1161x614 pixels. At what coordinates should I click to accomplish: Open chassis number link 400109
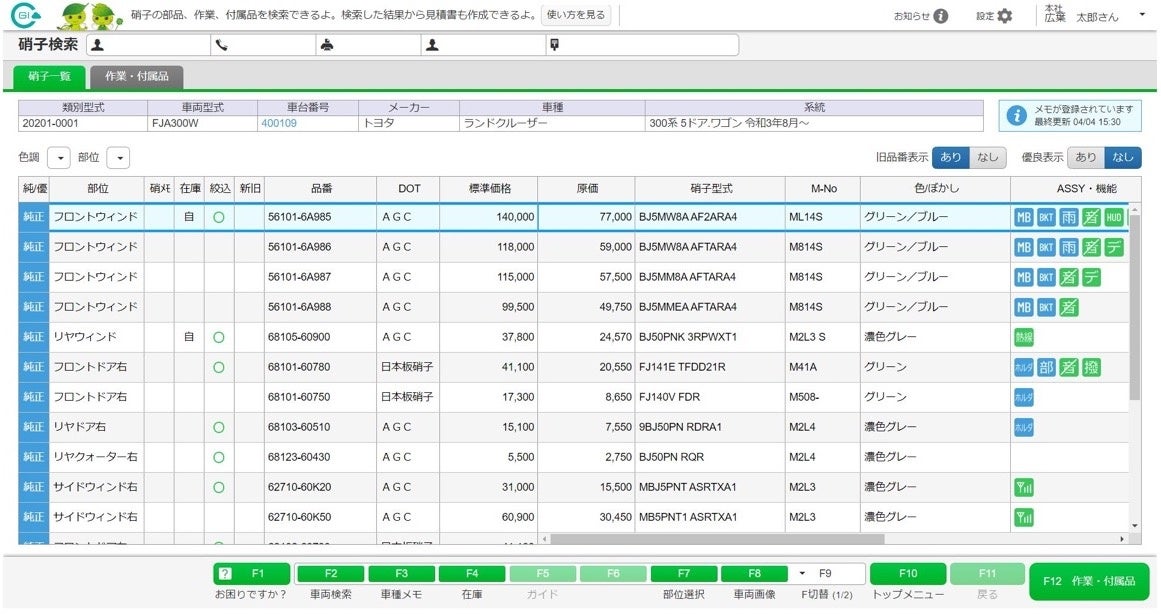click(279, 123)
